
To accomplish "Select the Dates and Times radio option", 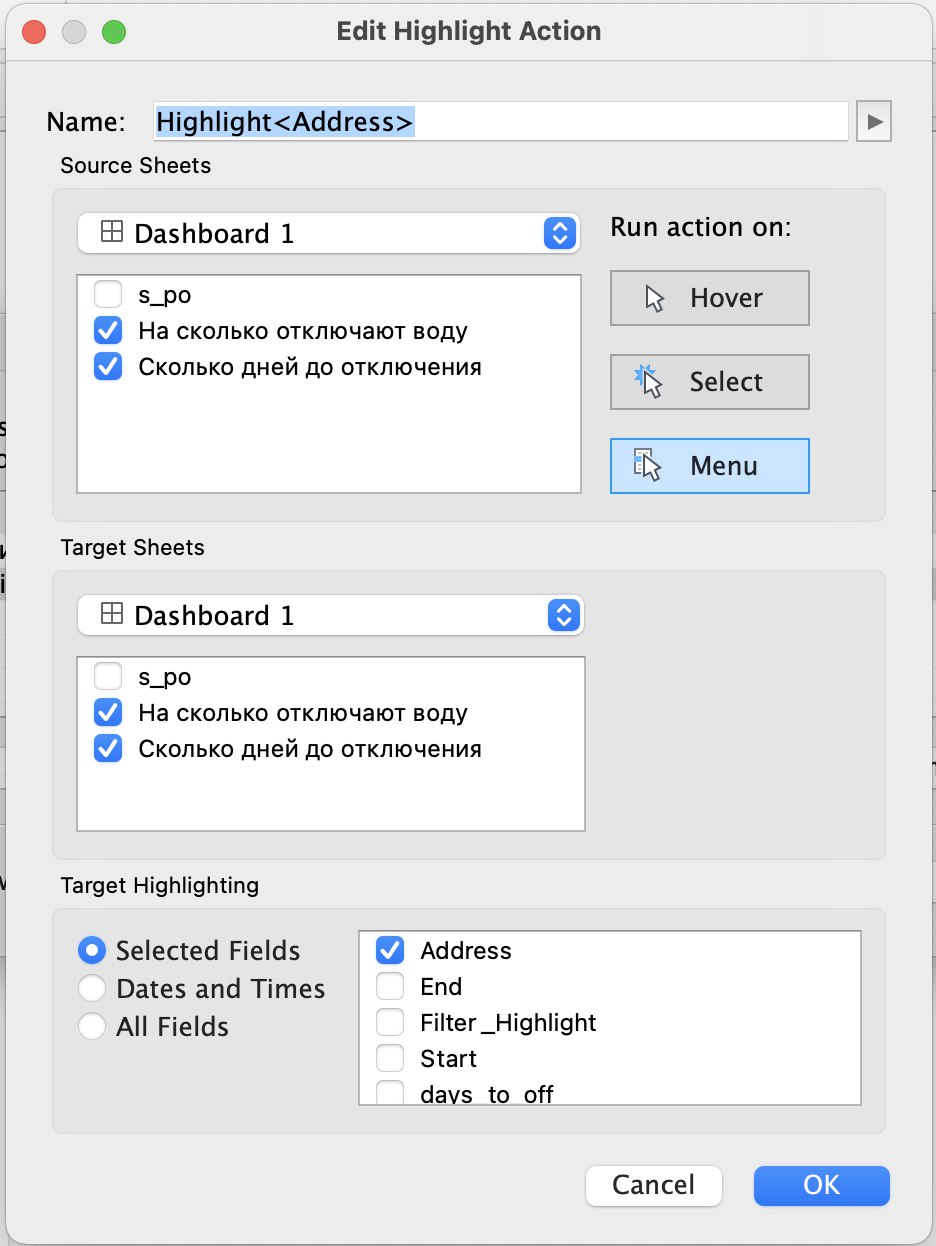I will tap(92, 989).
